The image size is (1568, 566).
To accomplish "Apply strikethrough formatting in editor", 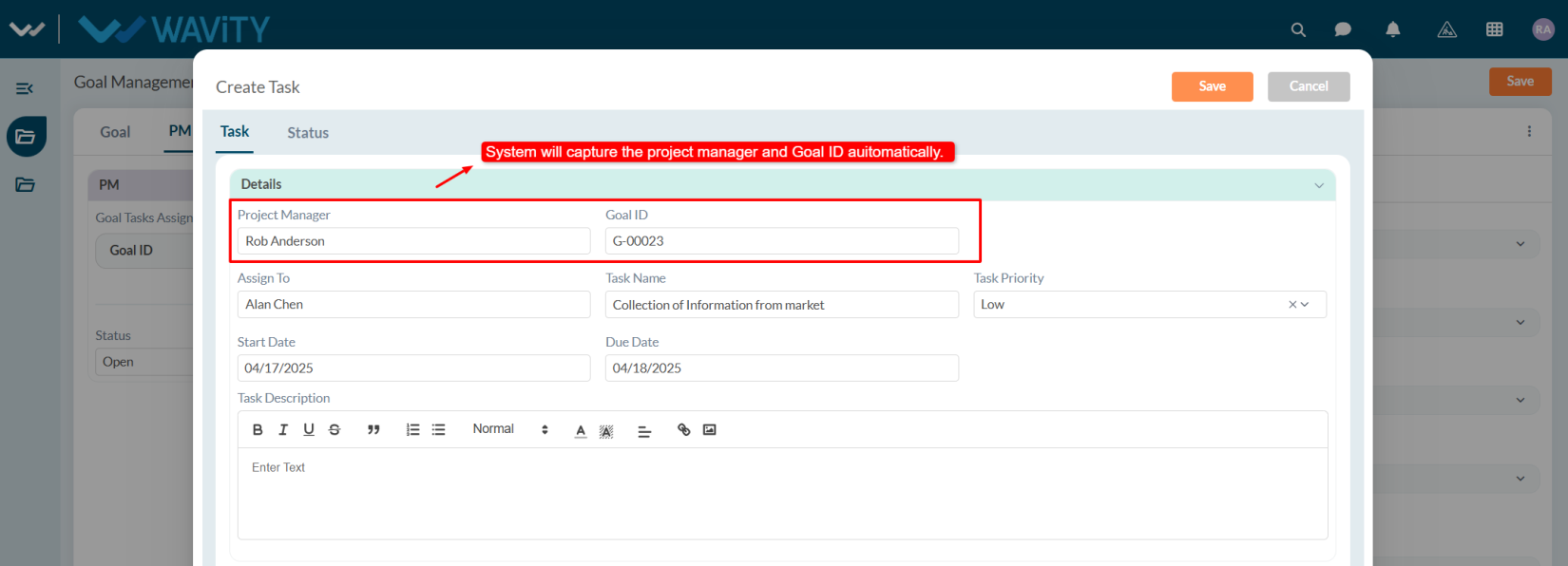I will click(x=335, y=429).
